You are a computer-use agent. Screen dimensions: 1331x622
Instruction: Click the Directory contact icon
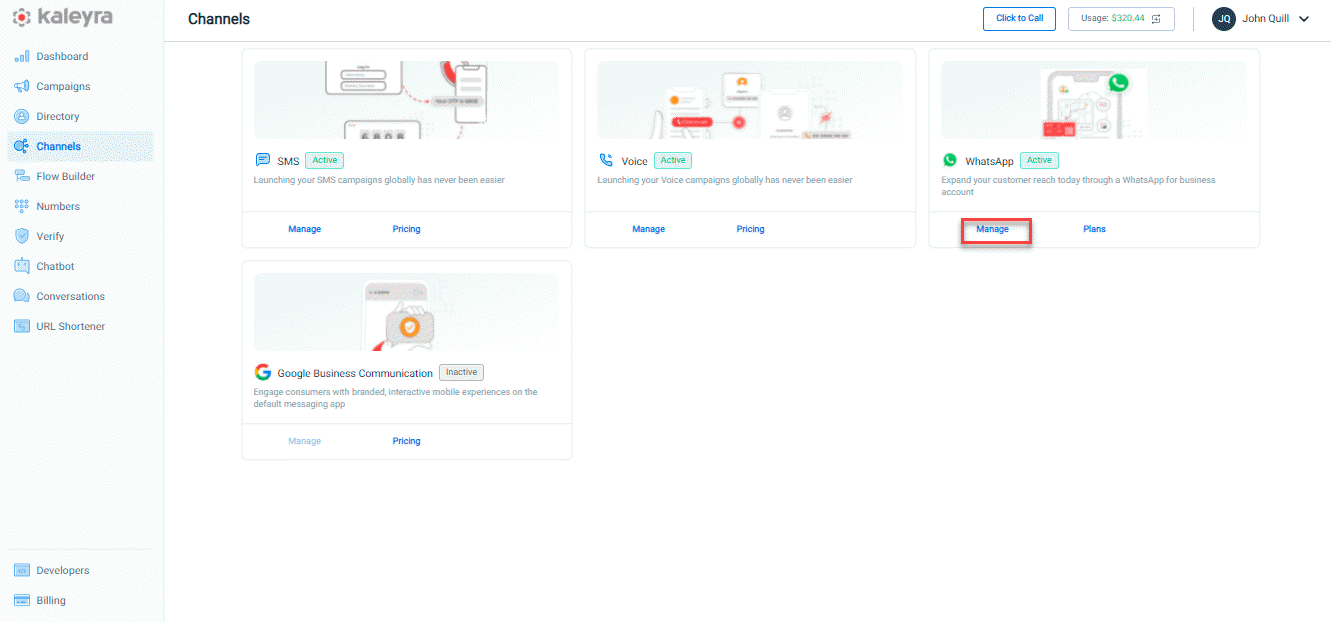[x=21, y=116]
